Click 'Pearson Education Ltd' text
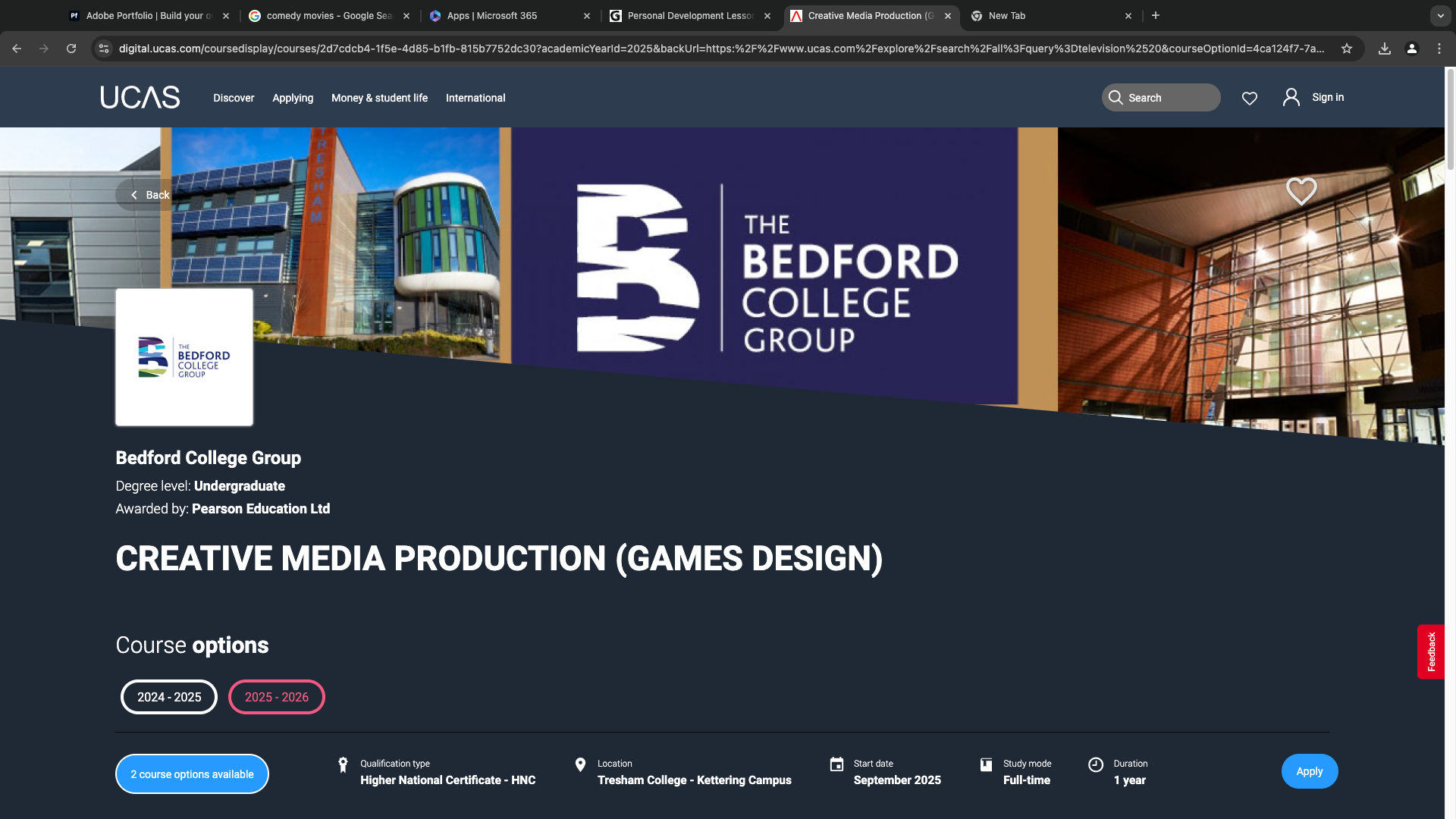 261,509
